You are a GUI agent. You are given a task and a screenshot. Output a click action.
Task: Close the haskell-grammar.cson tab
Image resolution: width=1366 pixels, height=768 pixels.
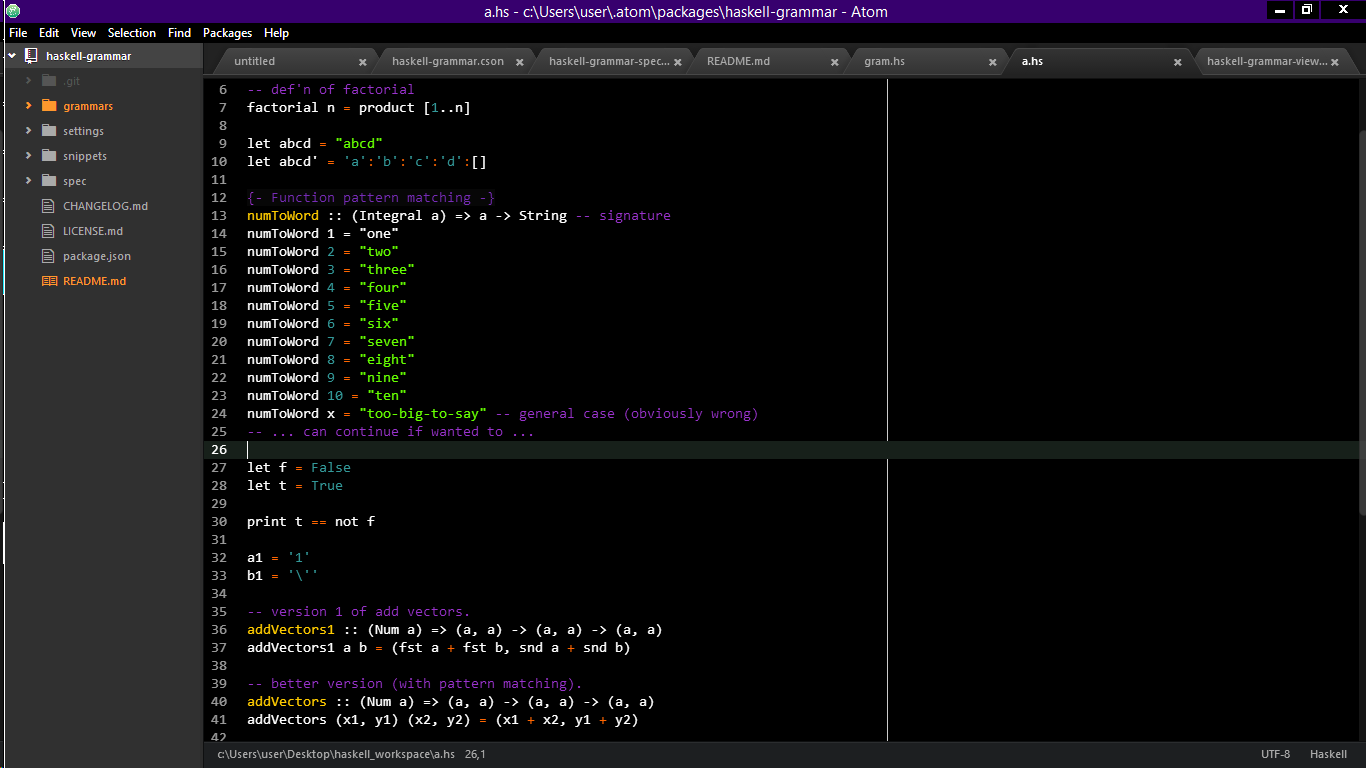[x=520, y=62]
